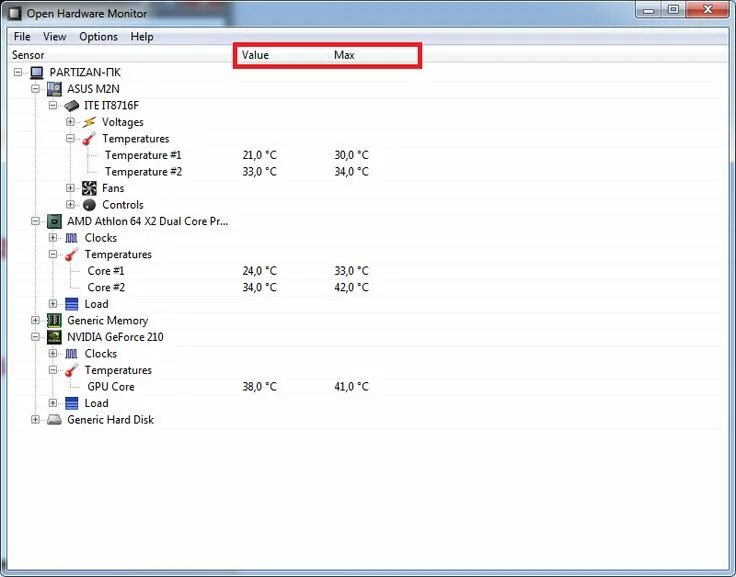
Task: Expand the Fans node
Action: [x=70, y=188]
